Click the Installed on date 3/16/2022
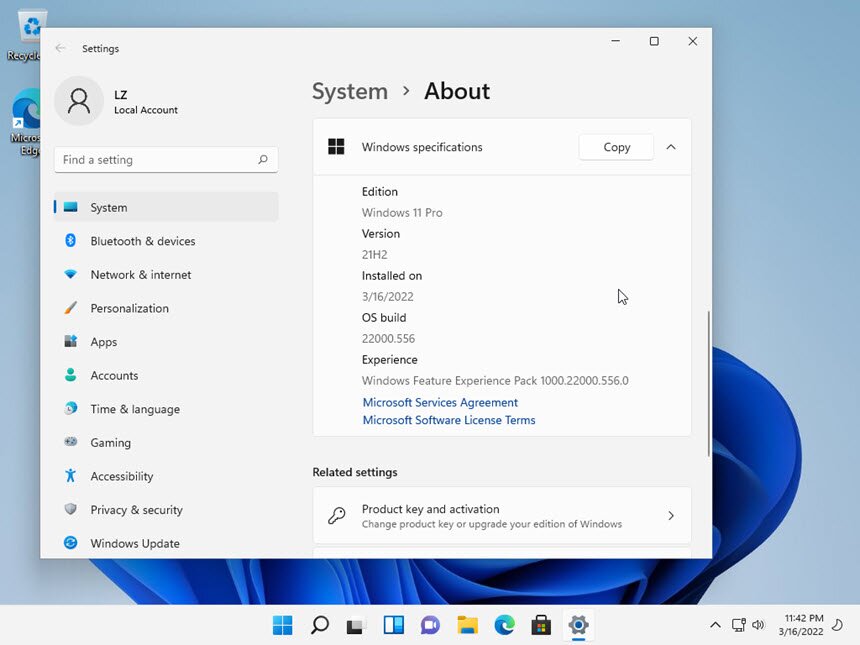Screen dimensions: 860x645 [x=388, y=297]
